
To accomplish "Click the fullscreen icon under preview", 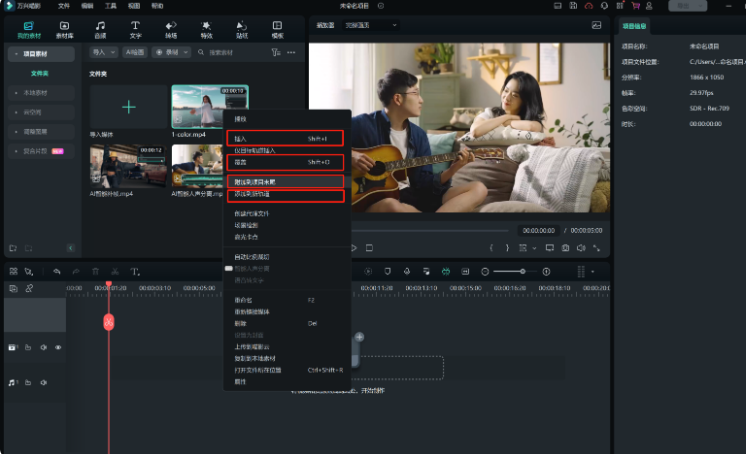I will (597, 247).
